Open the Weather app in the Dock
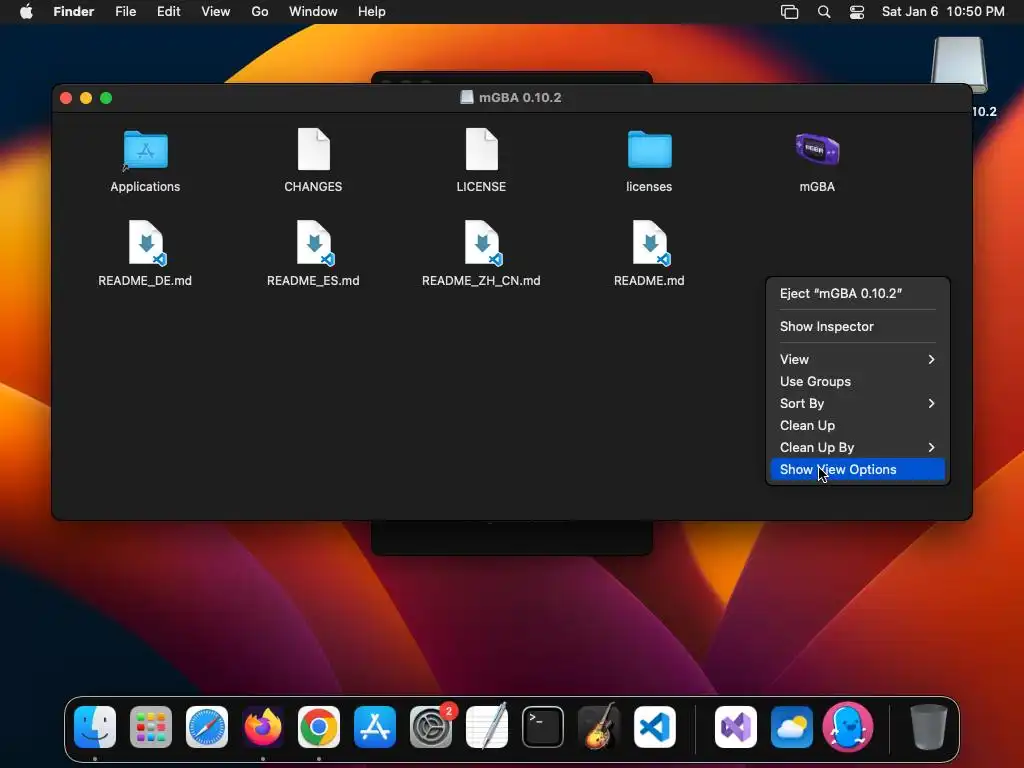This screenshot has width=1024, height=768. tap(792, 727)
